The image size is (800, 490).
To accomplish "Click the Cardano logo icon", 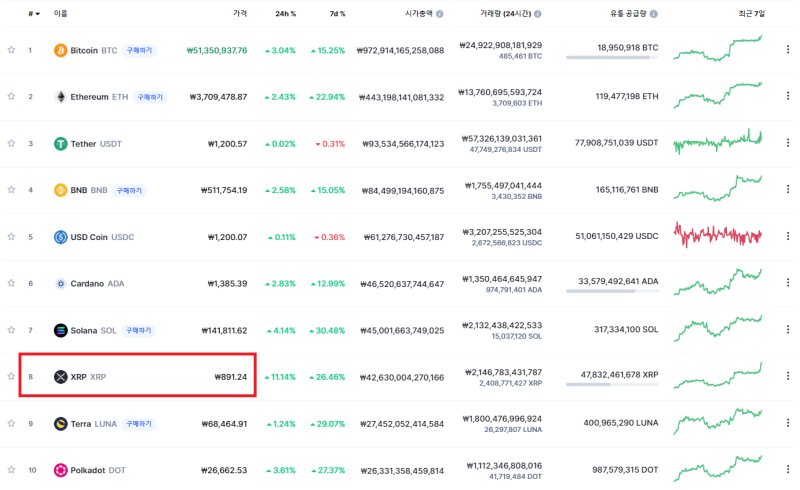I will [61, 284].
